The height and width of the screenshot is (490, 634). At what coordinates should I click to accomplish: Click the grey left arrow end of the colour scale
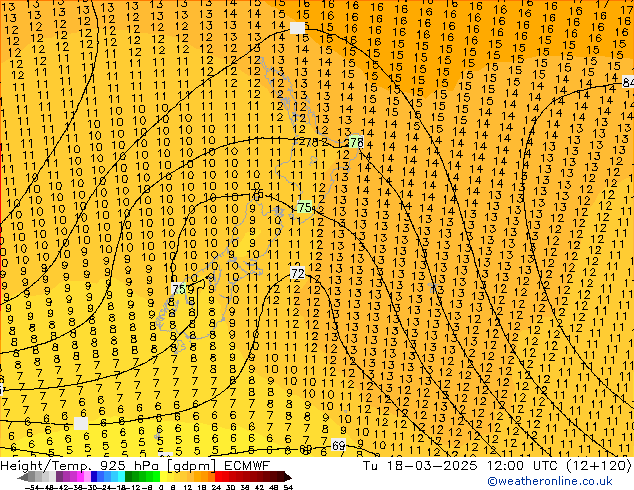point(22,477)
